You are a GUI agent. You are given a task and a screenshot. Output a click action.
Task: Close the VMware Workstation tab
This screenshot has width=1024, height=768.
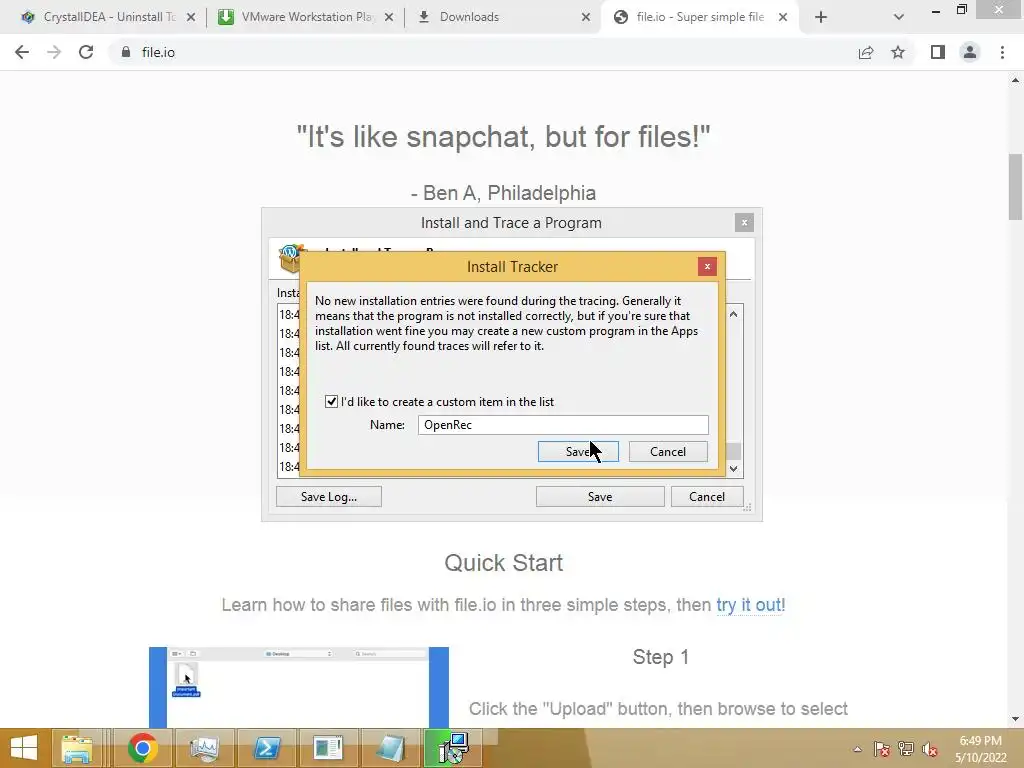(389, 17)
